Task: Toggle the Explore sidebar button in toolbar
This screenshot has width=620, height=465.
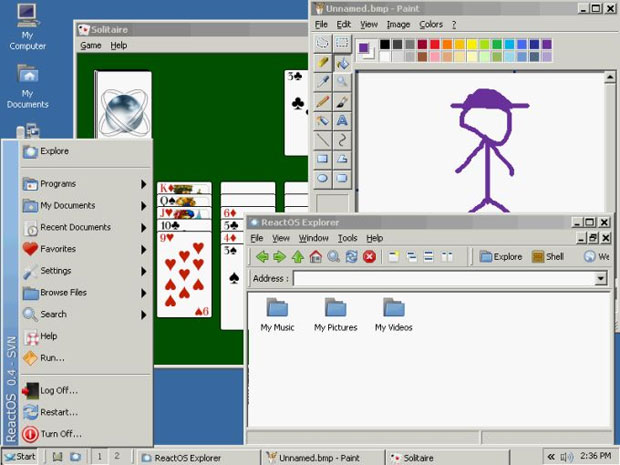Action: (501, 257)
